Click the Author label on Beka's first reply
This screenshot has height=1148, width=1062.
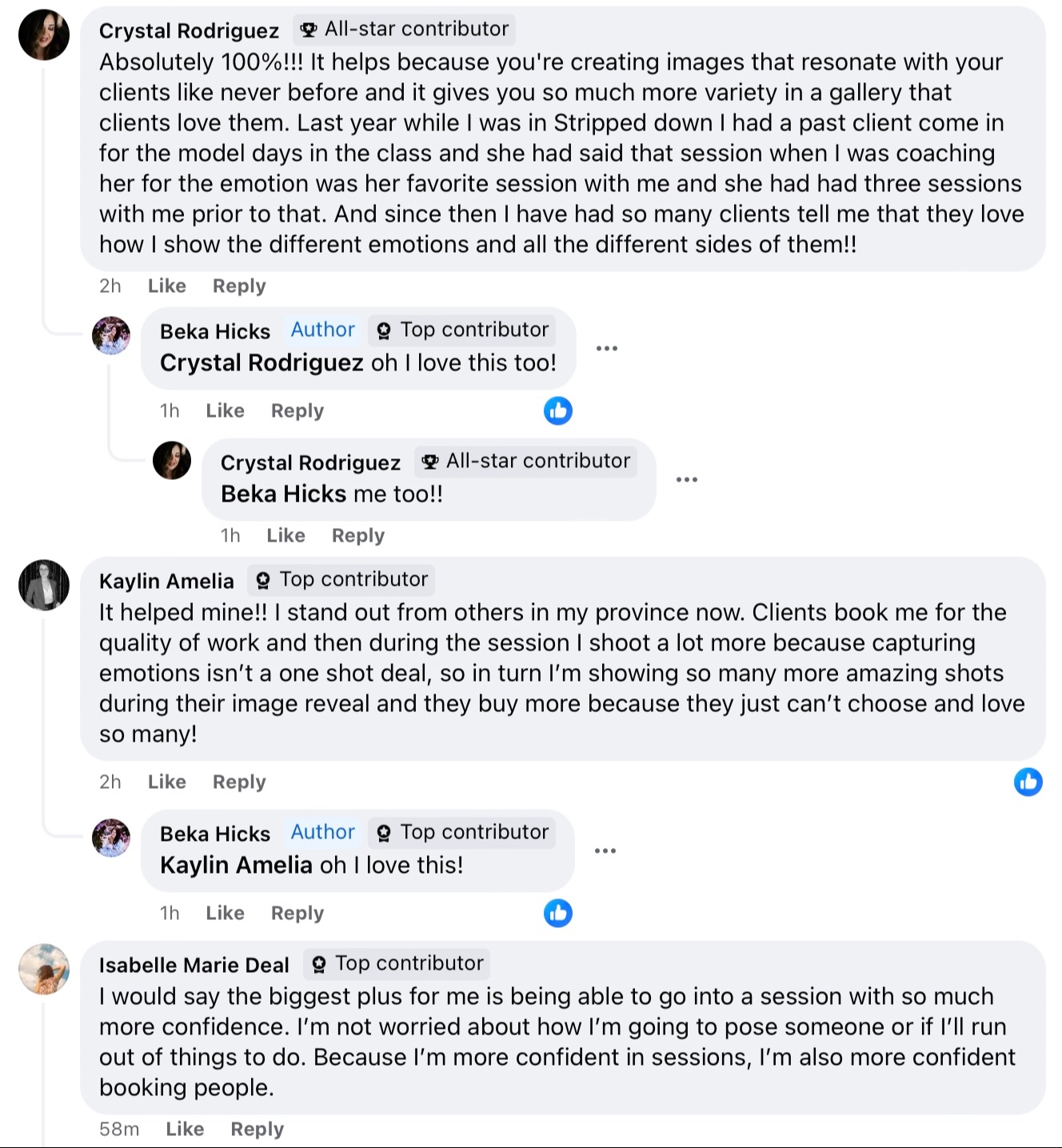[x=322, y=330]
